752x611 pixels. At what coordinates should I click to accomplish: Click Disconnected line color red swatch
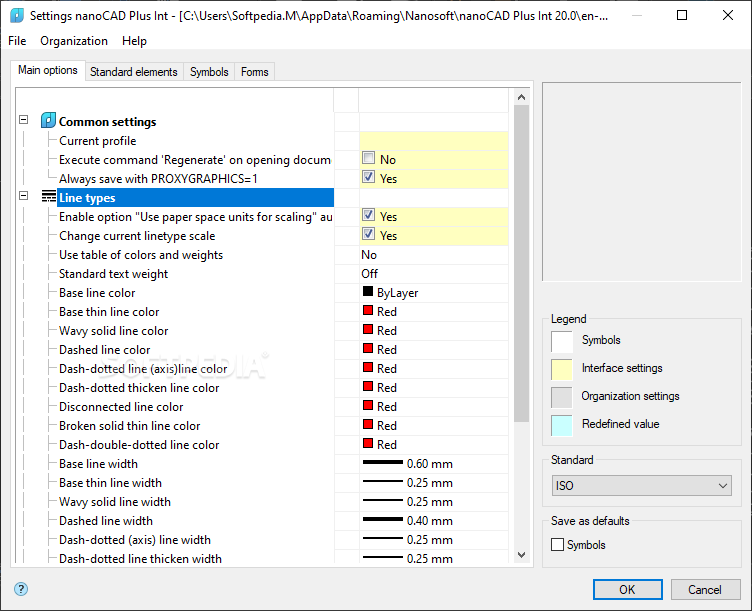pos(368,405)
